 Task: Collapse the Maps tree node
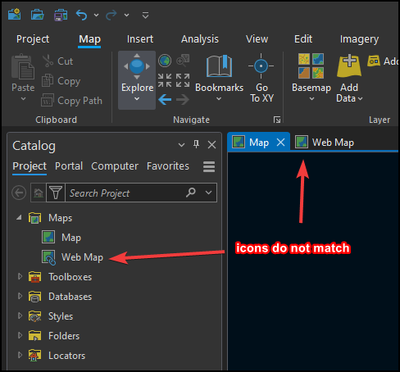(x=19, y=218)
